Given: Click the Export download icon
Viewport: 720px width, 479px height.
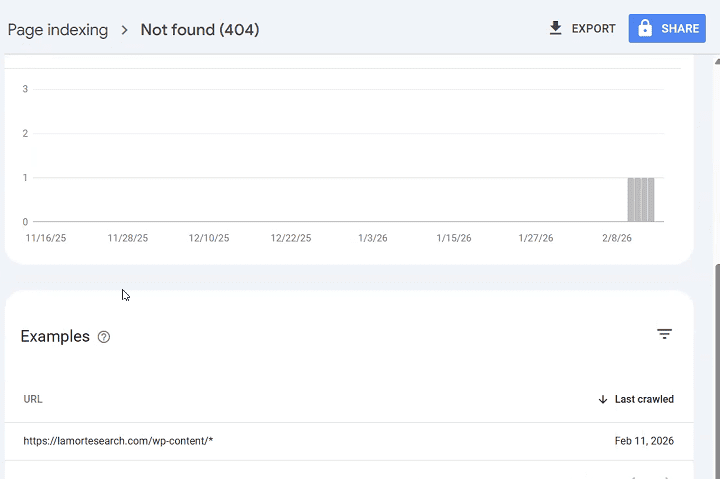Looking at the screenshot, I should (556, 28).
